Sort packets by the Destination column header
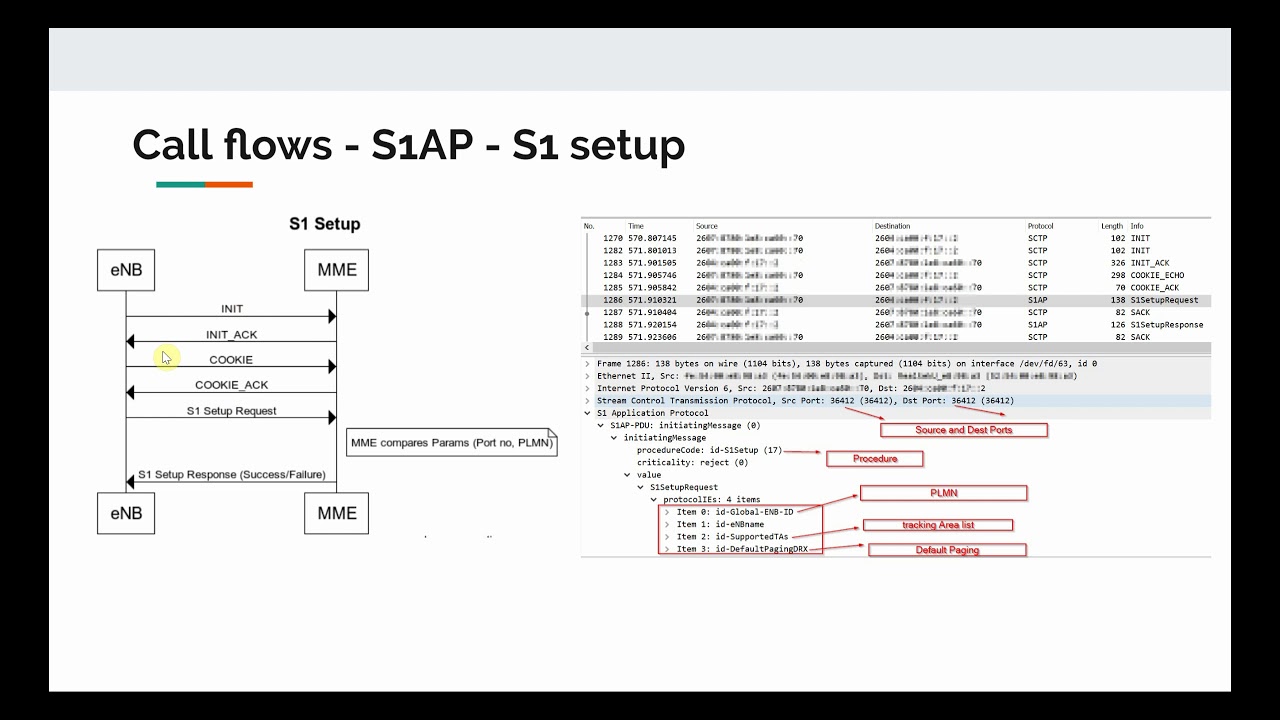The image size is (1280, 720). (x=892, y=226)
